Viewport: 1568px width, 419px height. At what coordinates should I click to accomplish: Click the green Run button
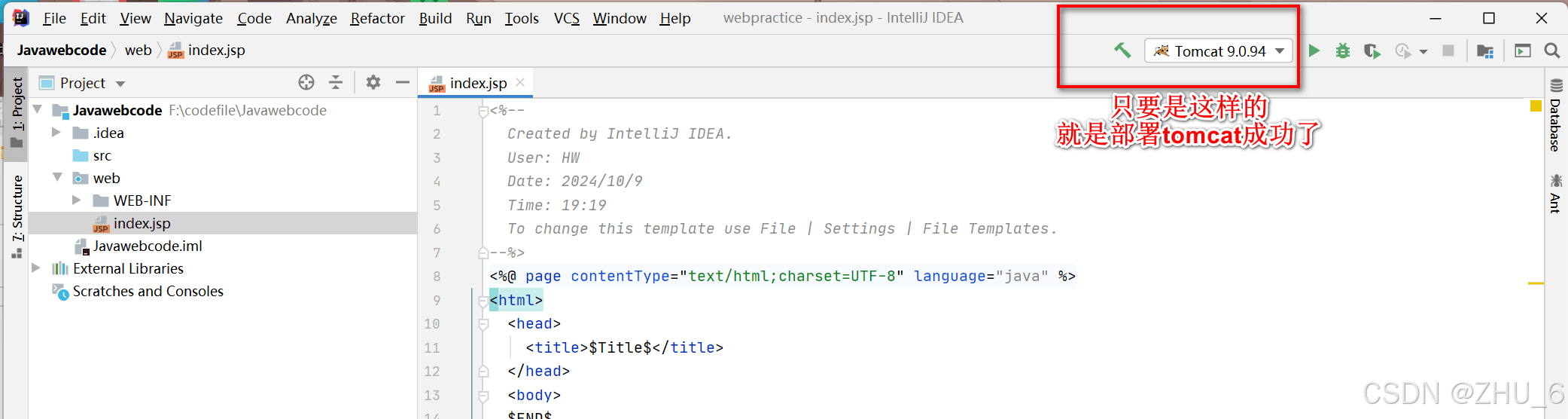[x=1314, y=51]
